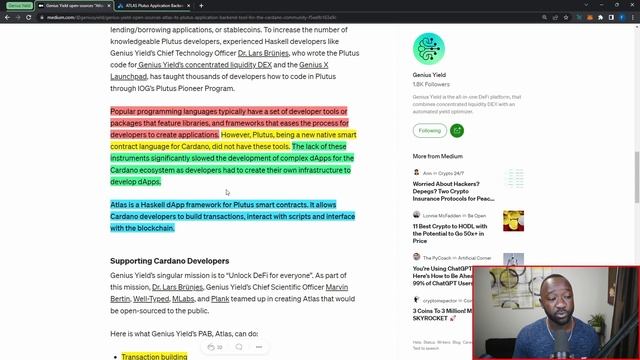The height and width of the screenshot is (360, 640).
Task: Click the page vertical scrollbar thumb
Action: 636,177
